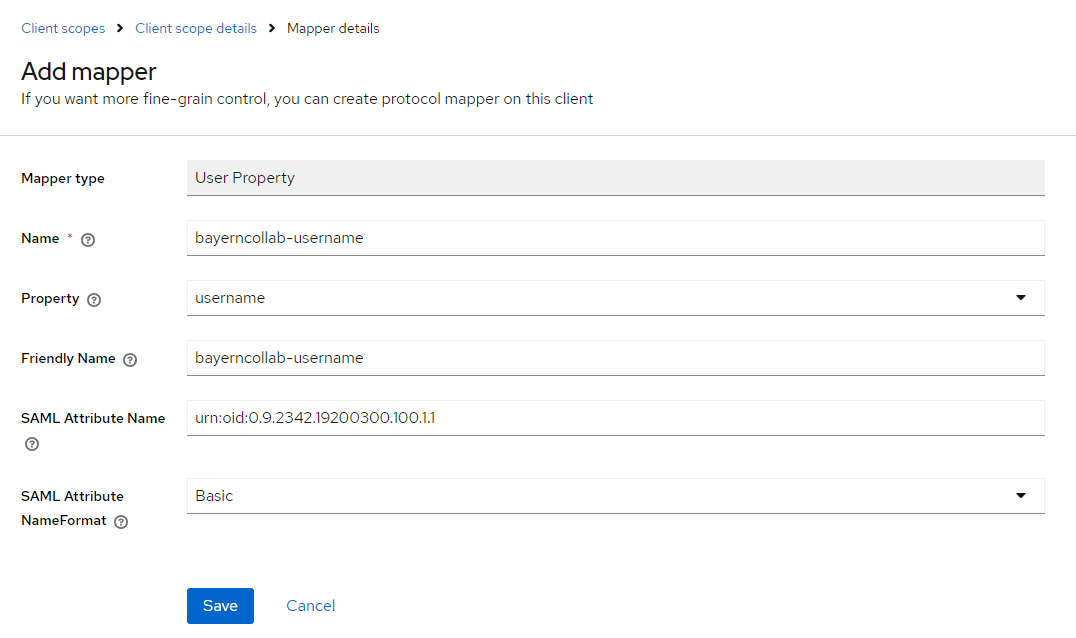Click the help icon next to Name
Image resolution: width=1076 pixels, height=638 pixels.
point(88,240)
